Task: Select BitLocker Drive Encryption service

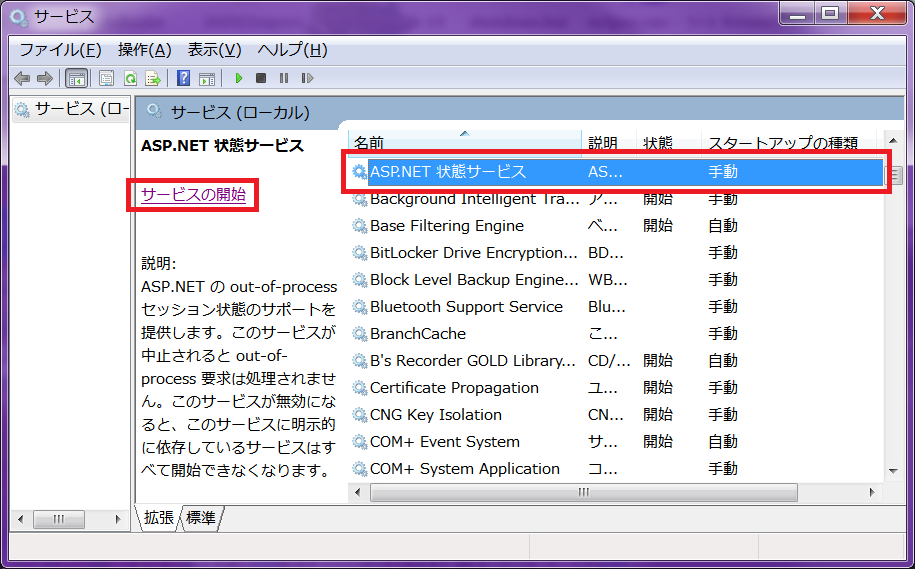Action: coord(474,253)
